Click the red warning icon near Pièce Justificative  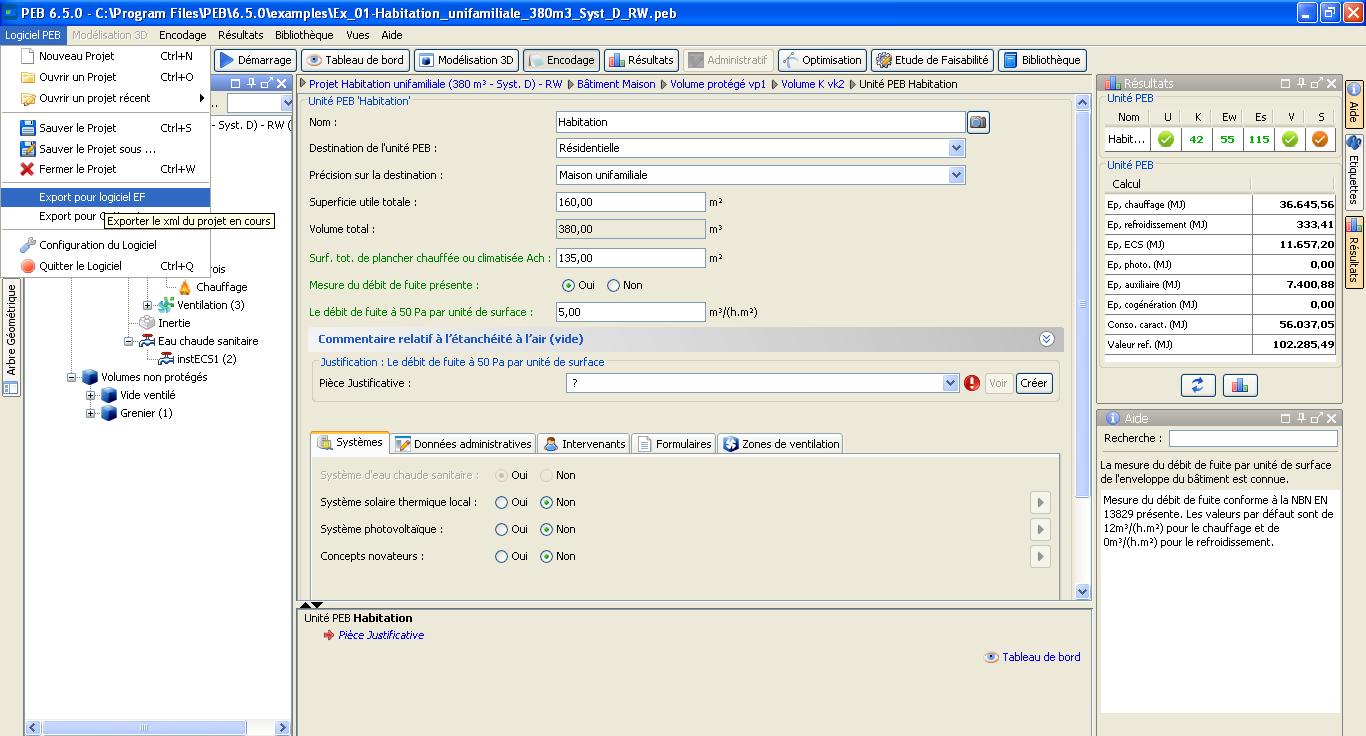(972, 383)
